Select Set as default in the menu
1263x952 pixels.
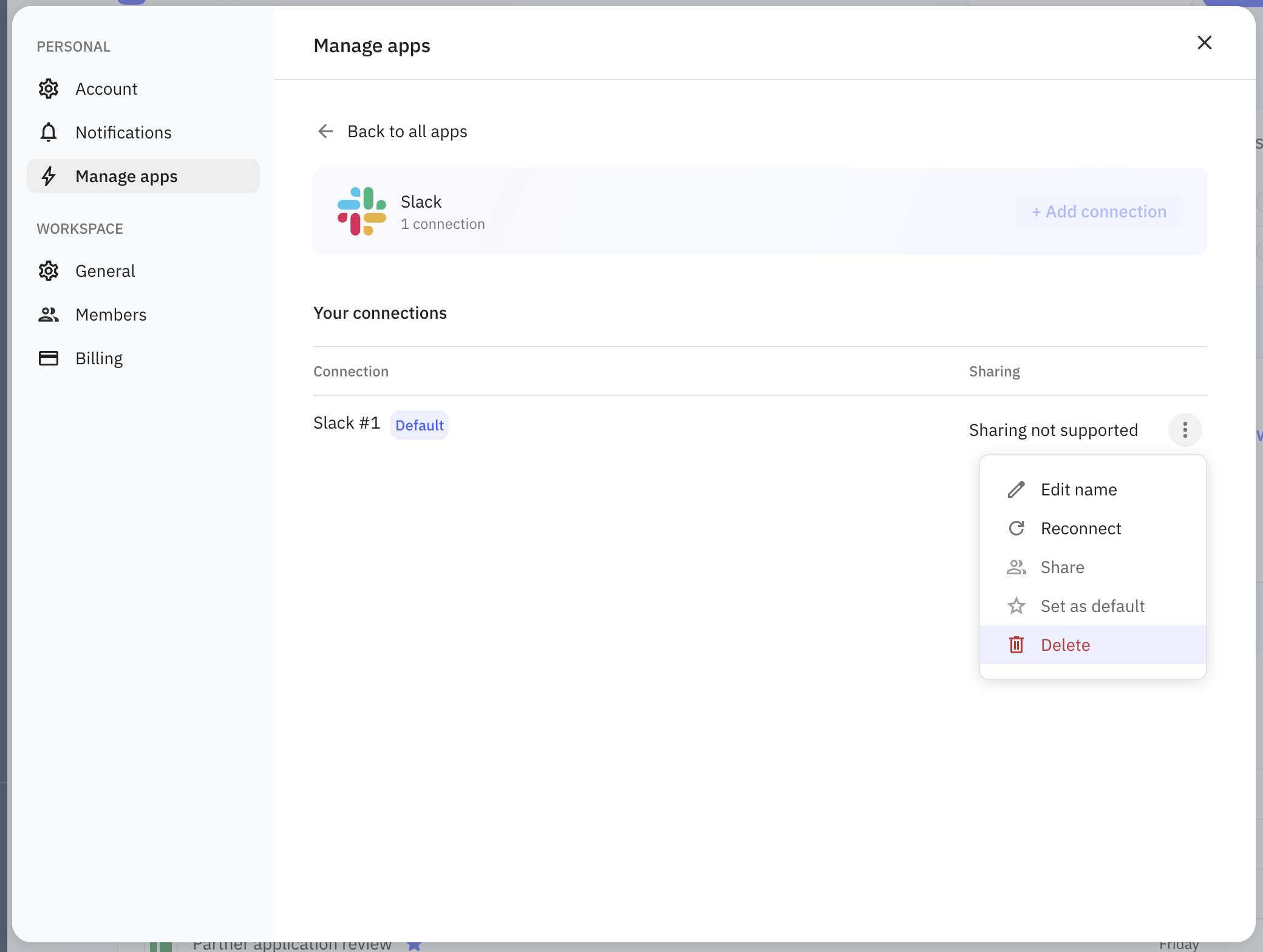pos(1092,606)
